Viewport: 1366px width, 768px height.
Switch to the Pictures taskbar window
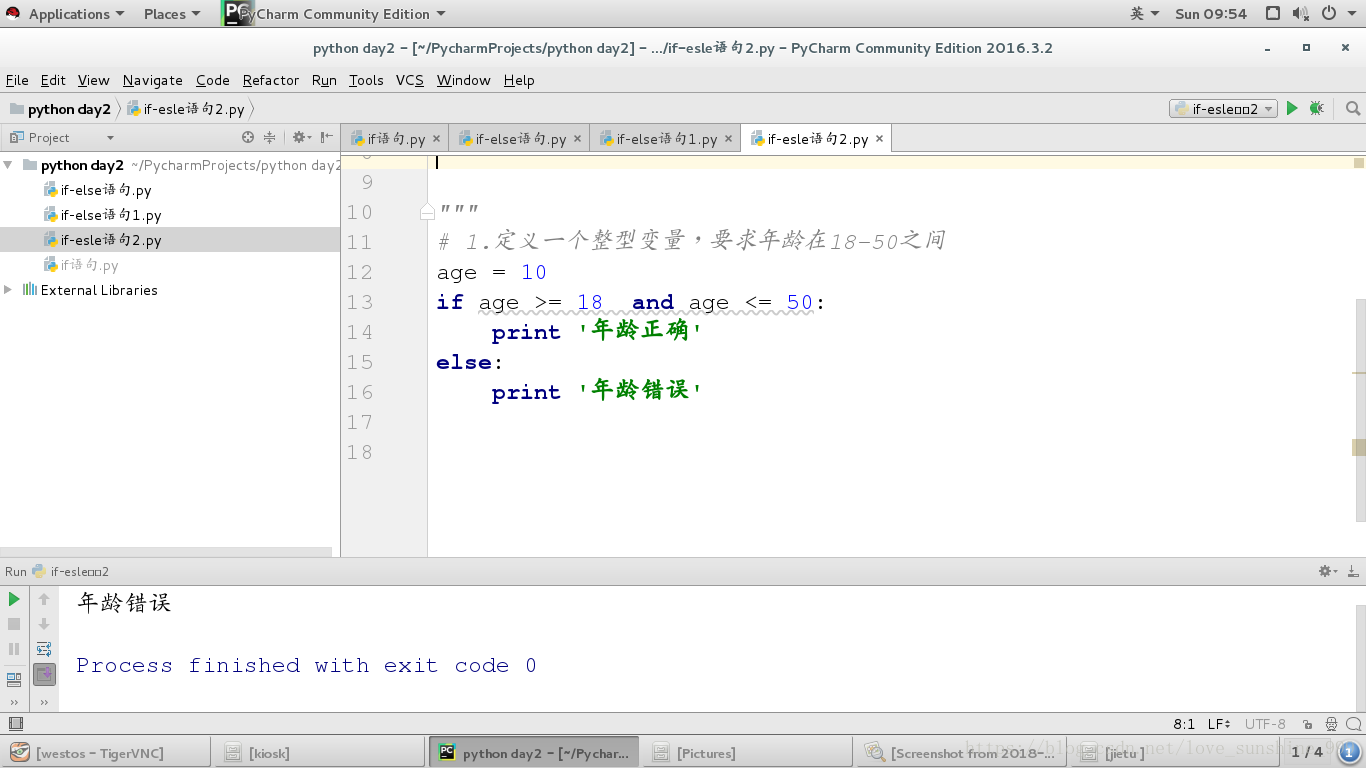point(749,753)
